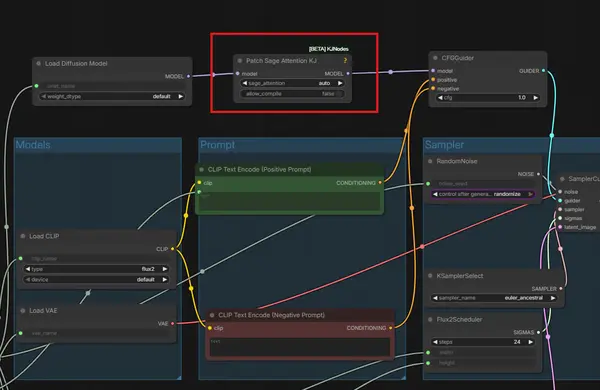Open the Load CLIP device dropdown
The height and width of the screenshot is (390, 600).
click(x=96, y=279)
